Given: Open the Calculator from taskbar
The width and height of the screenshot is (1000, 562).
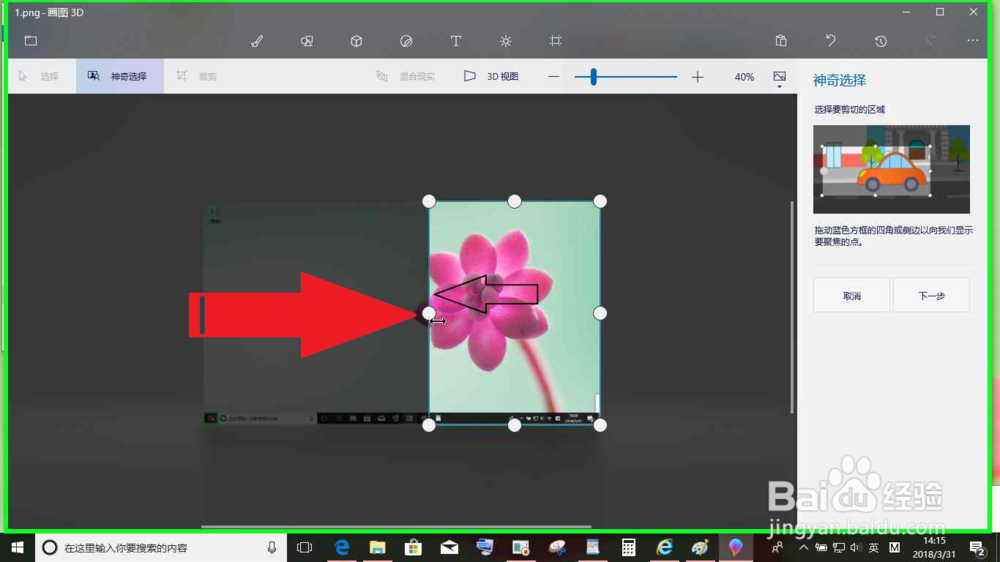Looking at the screenshot, I should [x=629, y=547].
